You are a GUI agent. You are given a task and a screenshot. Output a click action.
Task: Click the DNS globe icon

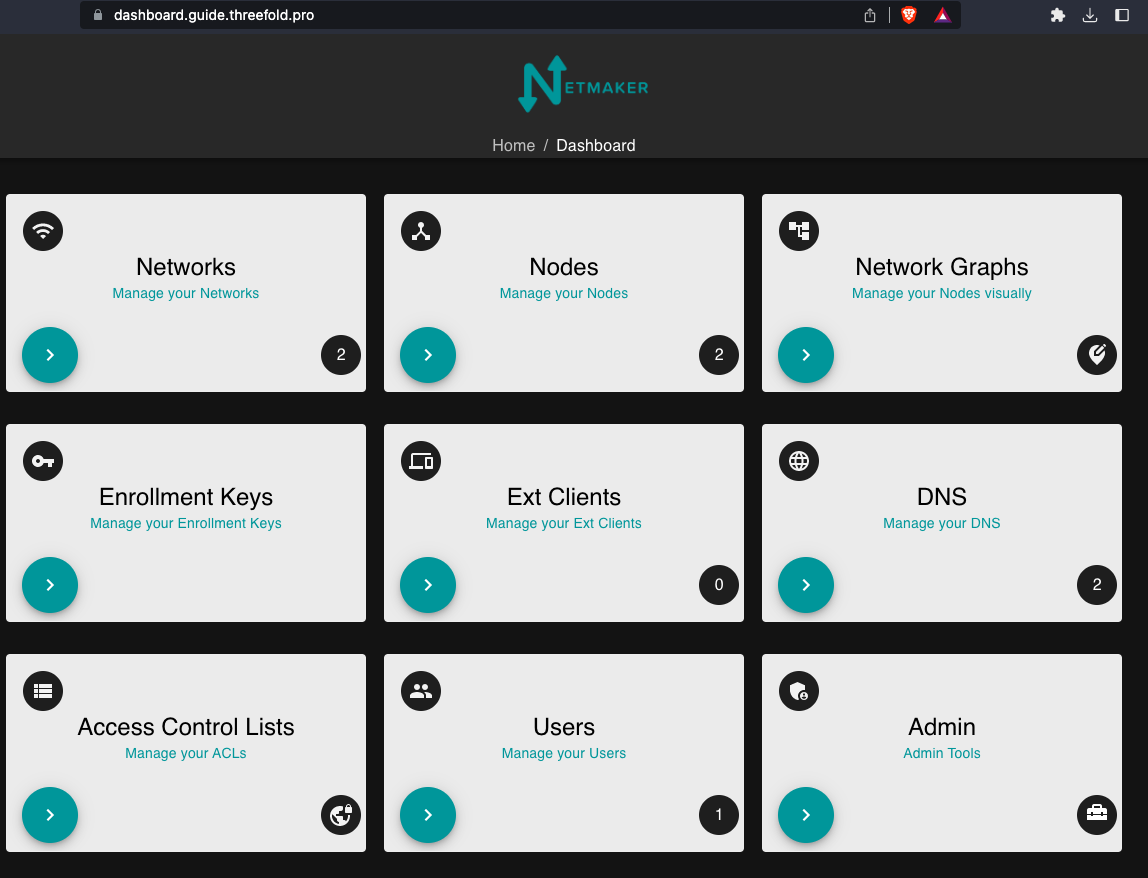pyautogui.click(x=799, y=461)
